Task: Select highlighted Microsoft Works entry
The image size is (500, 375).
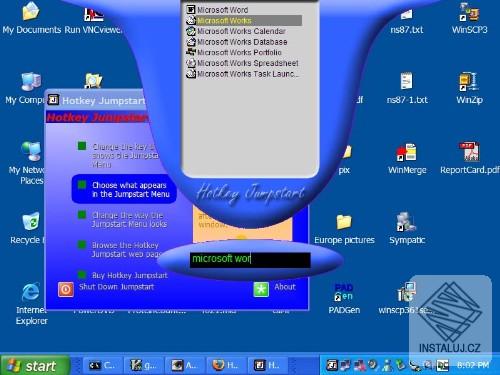Action: (244, 21)
